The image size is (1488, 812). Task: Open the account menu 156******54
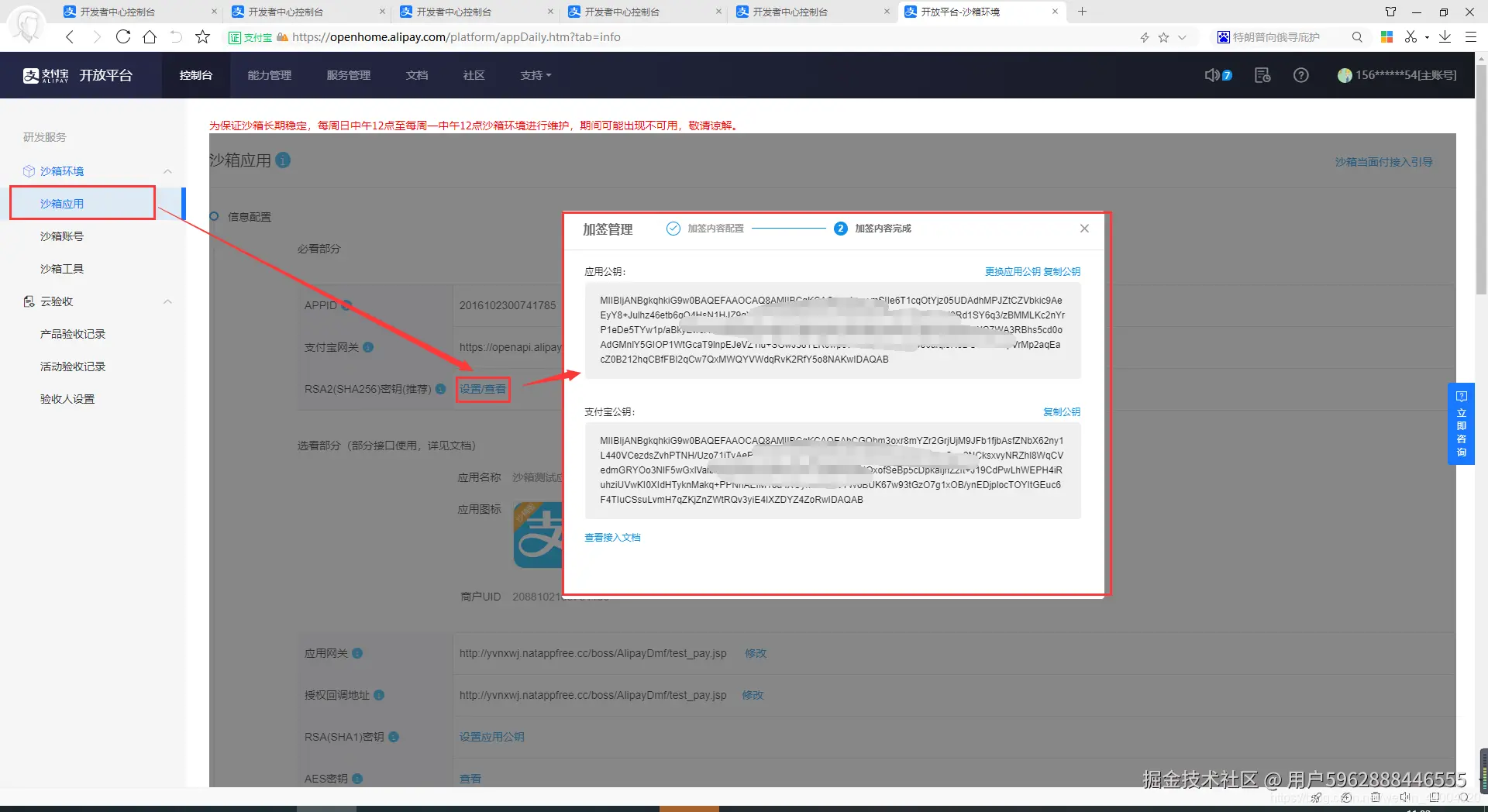pyautogui.click(x=1397, y=75)
